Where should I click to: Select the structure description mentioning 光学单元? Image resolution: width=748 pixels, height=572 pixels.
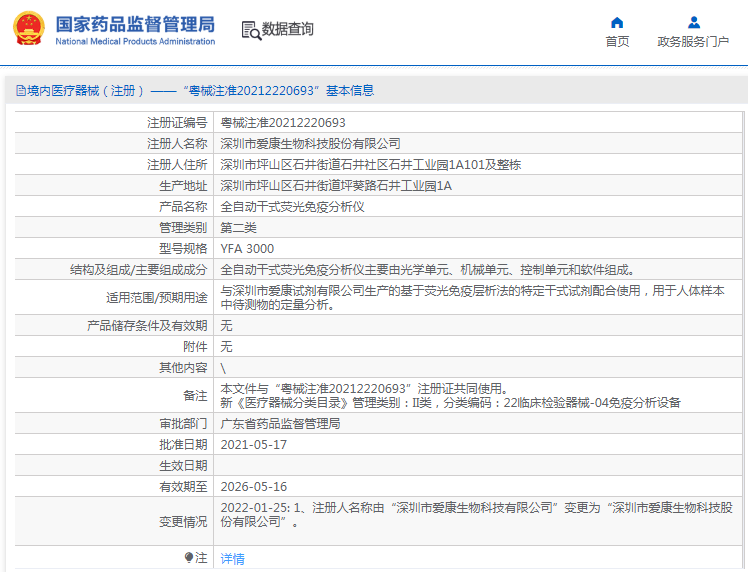click(429, 270)
